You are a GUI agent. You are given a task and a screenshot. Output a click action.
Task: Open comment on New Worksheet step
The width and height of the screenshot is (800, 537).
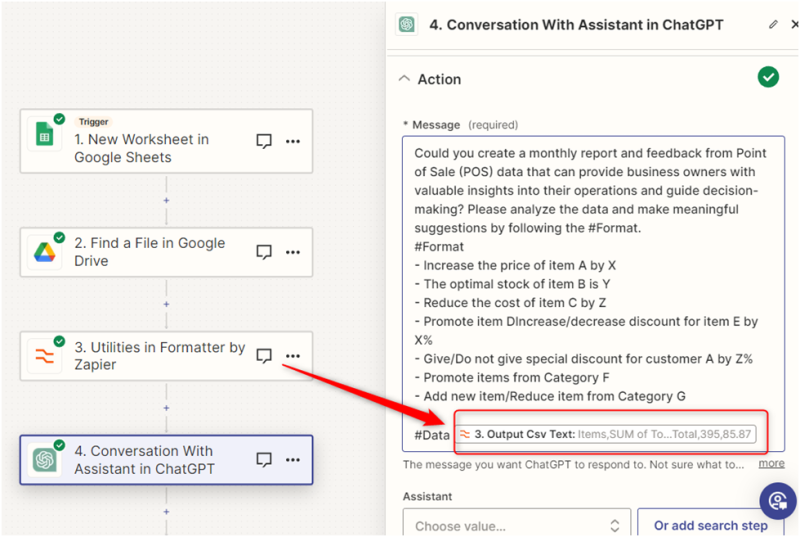pos(264,142)
